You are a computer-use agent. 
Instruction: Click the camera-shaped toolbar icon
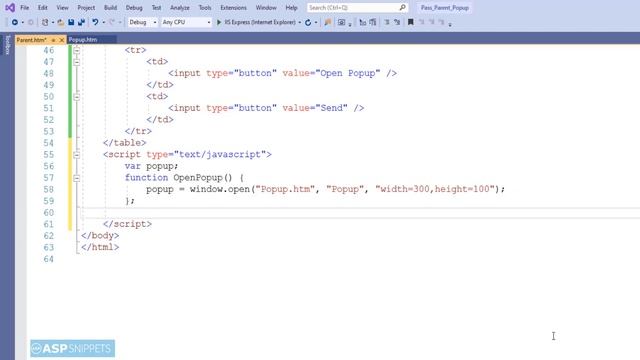[x=342, y=22]
